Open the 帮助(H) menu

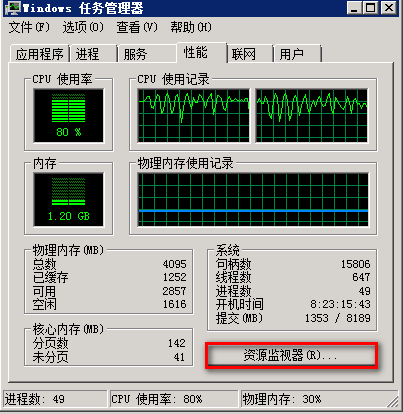191,27
